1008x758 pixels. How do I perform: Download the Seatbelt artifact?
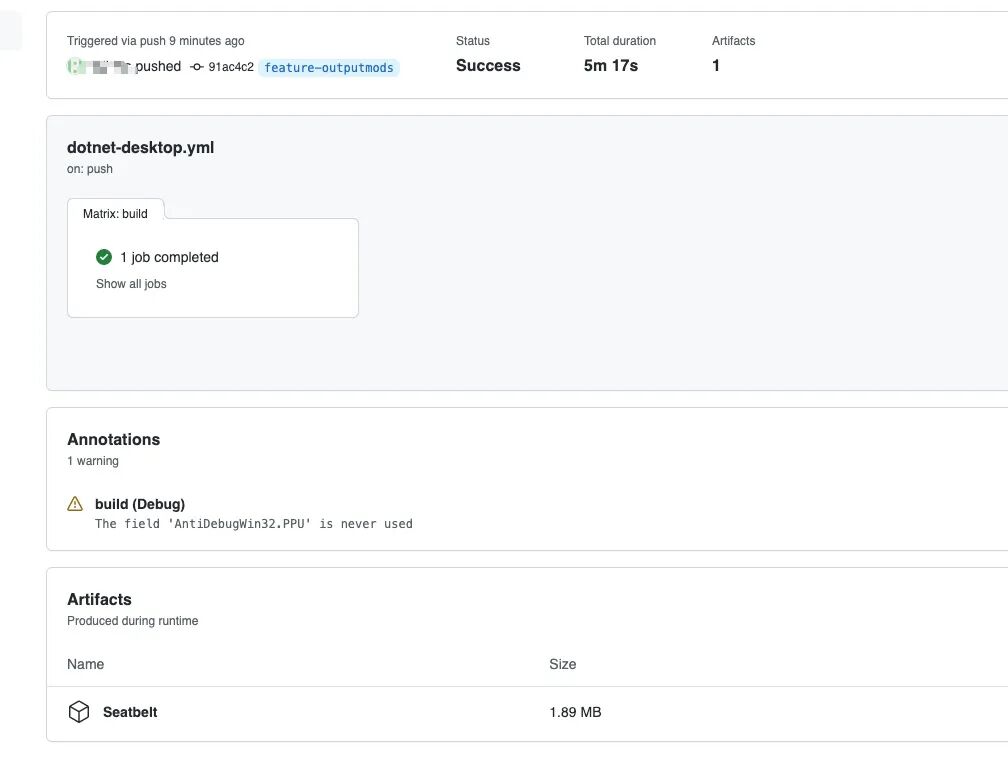tap(130, 712)
